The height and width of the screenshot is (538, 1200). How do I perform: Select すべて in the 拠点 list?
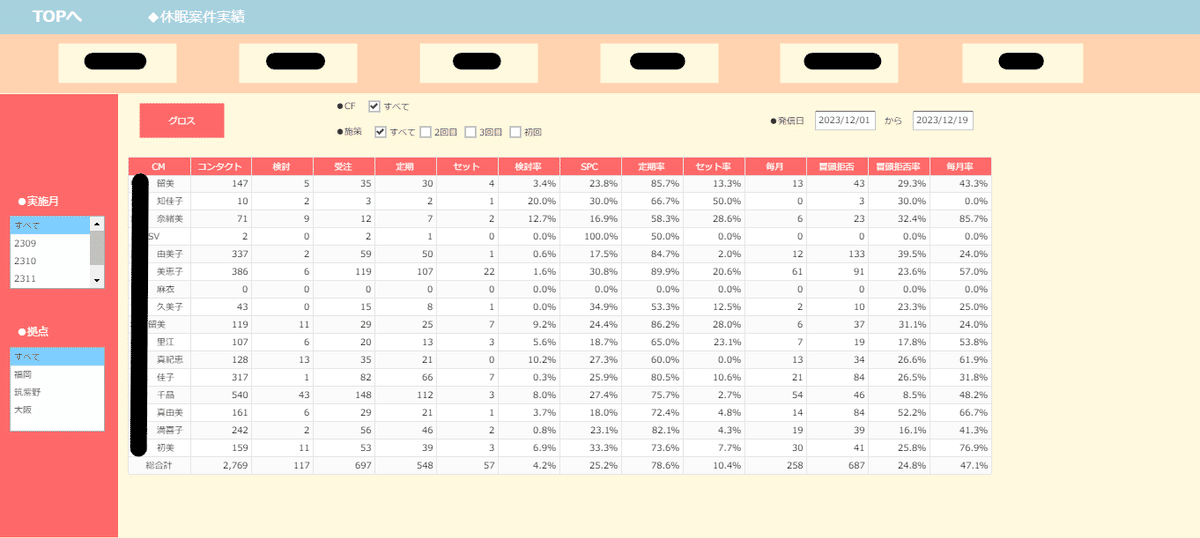coord(57,356)
